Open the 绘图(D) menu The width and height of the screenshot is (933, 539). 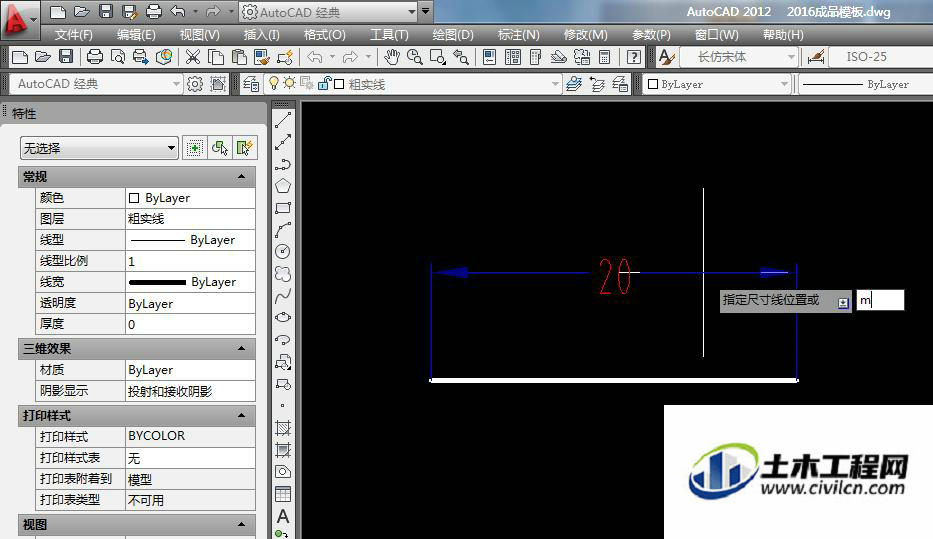(453, 35)
